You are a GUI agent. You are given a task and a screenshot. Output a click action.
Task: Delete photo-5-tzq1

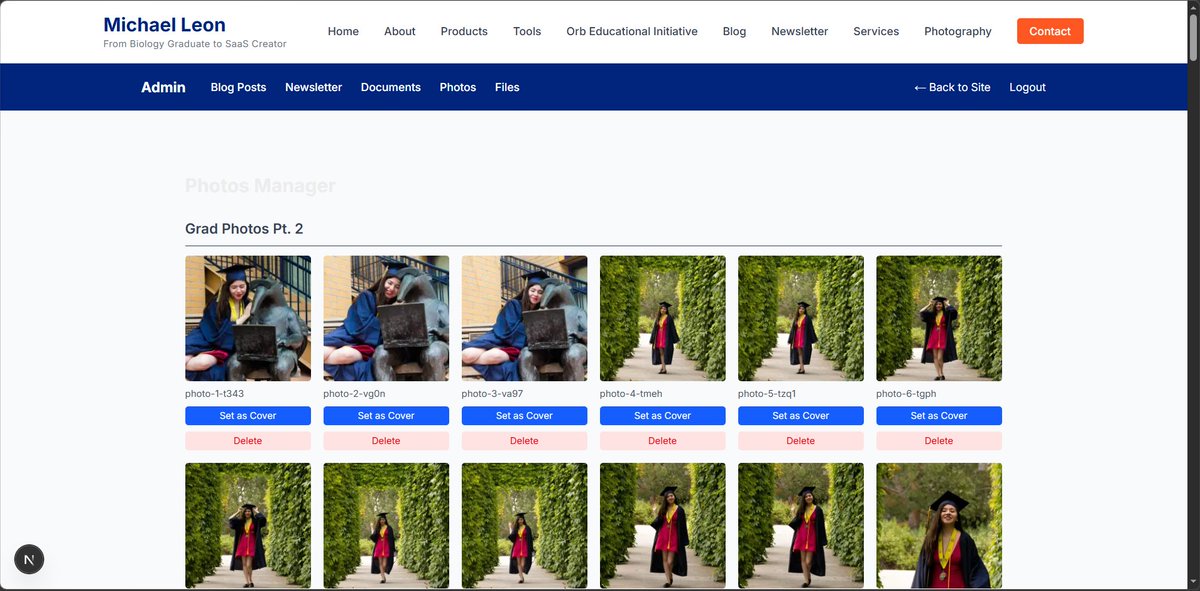(801, 441)
